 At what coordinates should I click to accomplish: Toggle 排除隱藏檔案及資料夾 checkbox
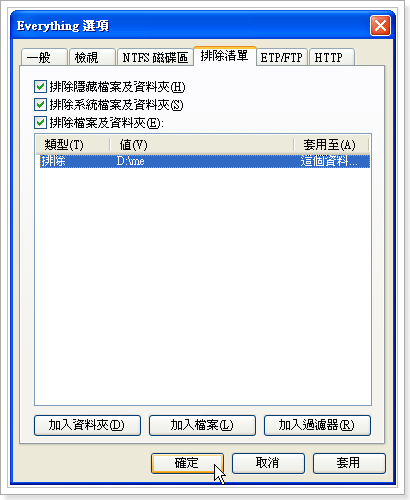point(40,87)
